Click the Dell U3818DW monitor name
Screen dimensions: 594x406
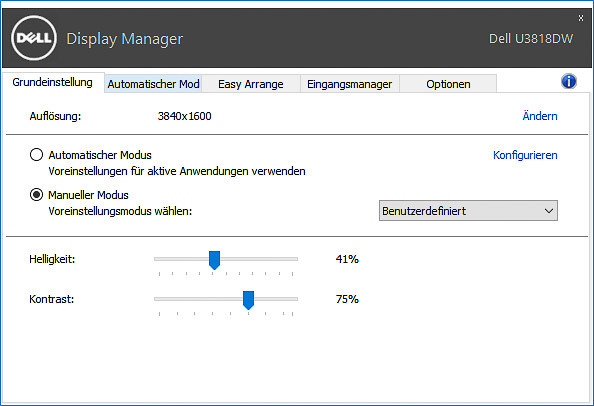click(x=531, y=39)
